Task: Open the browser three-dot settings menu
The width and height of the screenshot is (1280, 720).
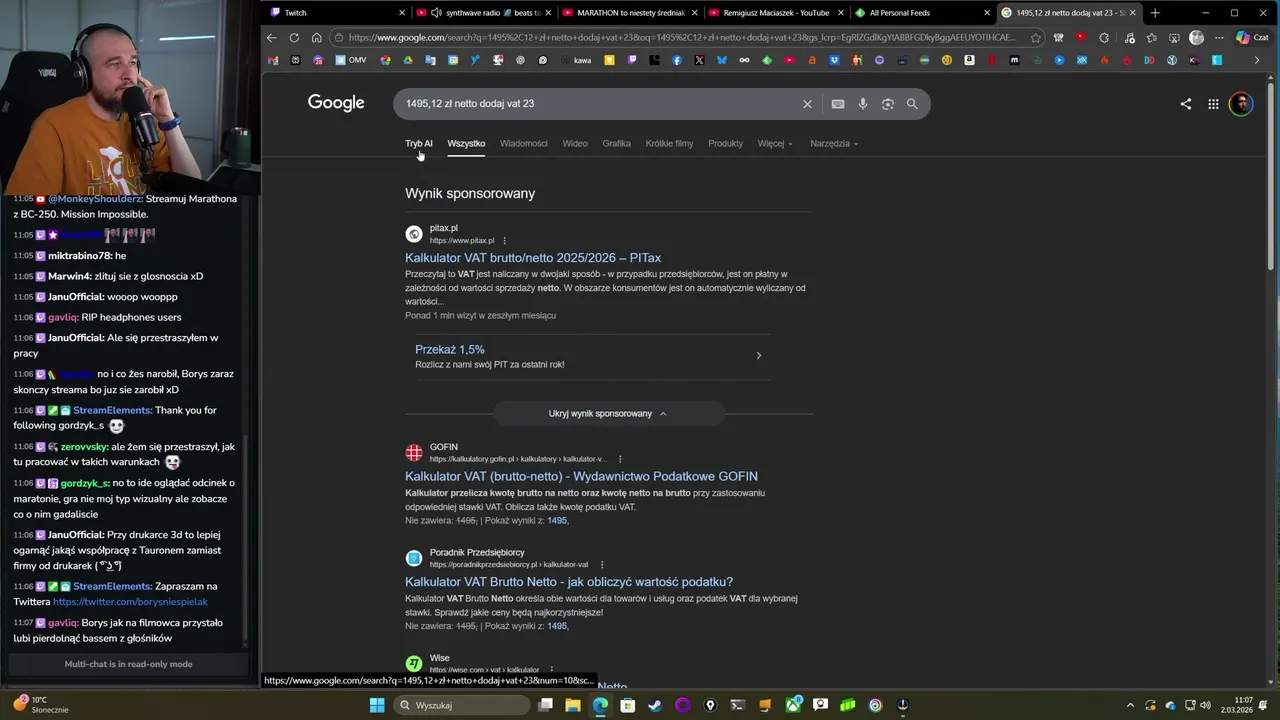Action: (x=1219, y=38)
